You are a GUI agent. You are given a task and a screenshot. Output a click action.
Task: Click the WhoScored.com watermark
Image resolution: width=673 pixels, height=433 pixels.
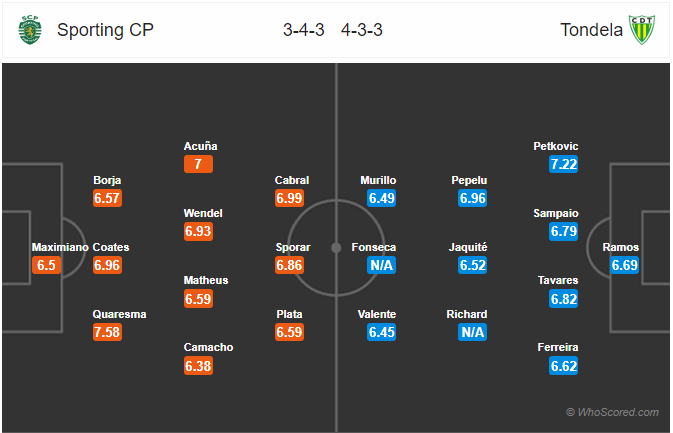pyautogui.click(x=612, y=412)
